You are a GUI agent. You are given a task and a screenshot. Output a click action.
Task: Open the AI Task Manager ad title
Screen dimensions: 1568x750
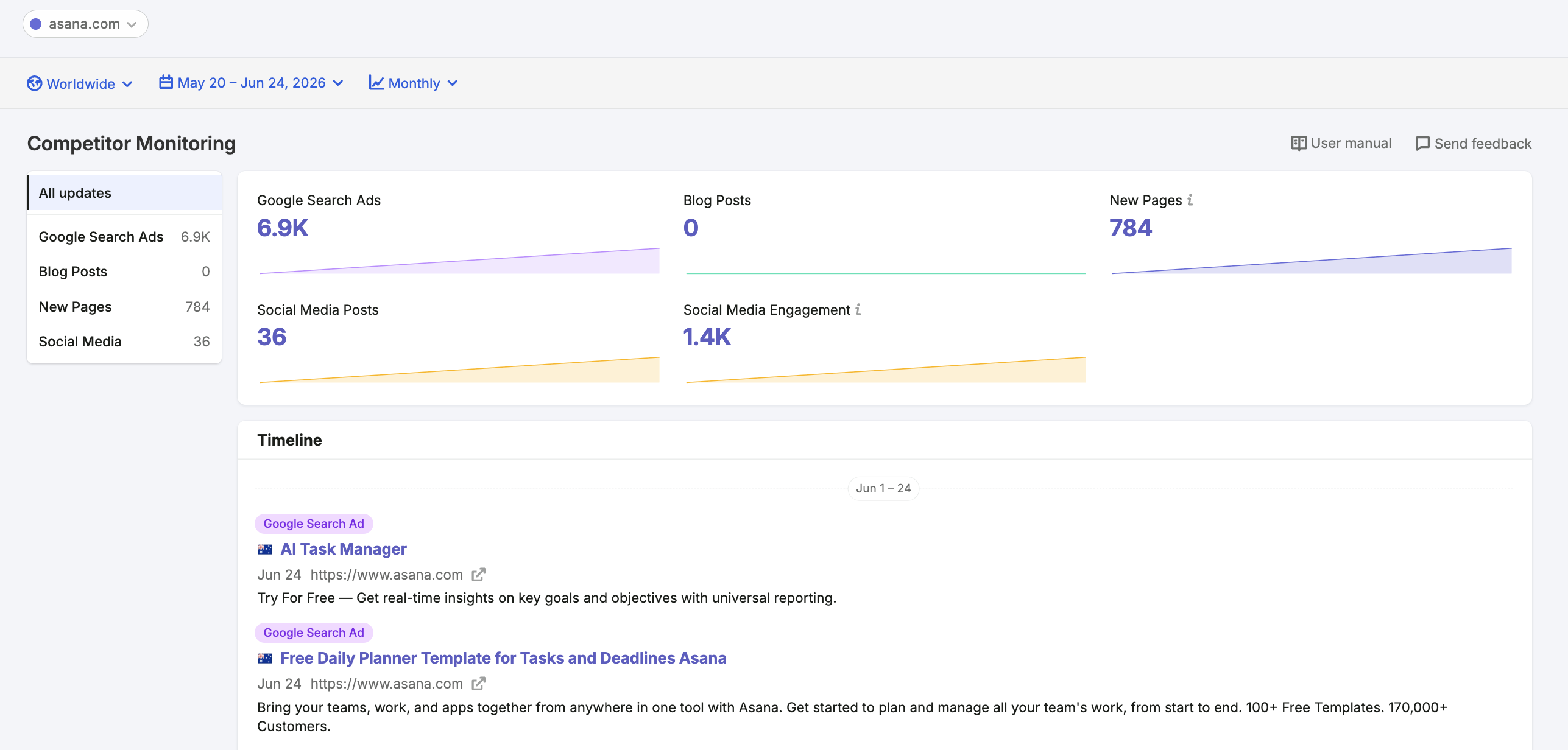coord(344,549)
